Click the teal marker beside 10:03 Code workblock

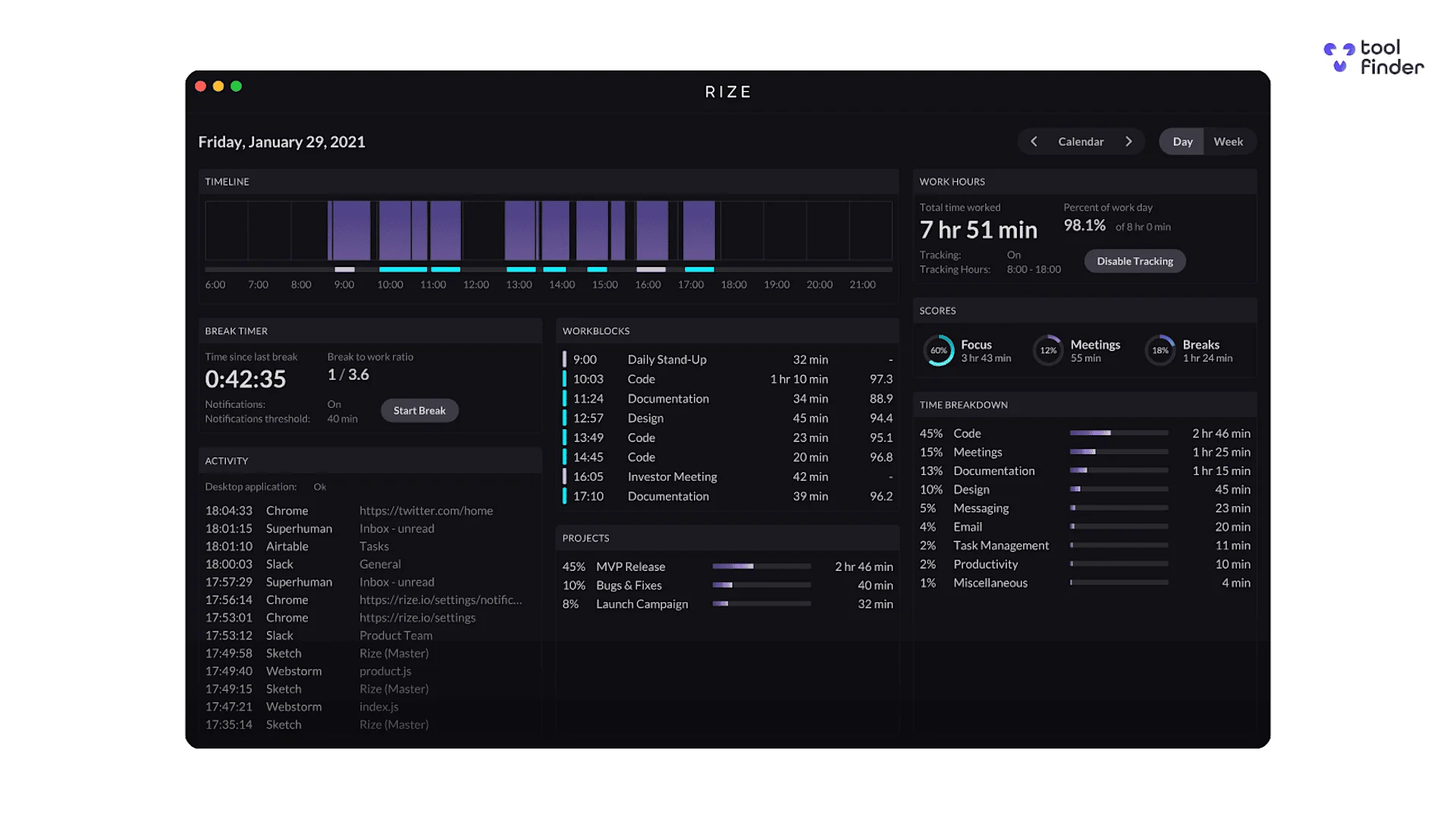click(566, 378)
